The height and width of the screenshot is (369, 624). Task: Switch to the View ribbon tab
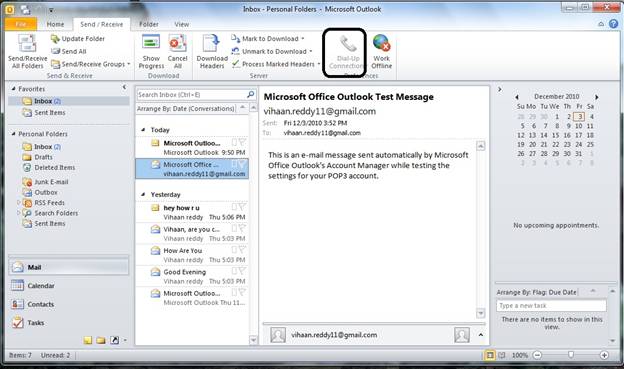182,24
